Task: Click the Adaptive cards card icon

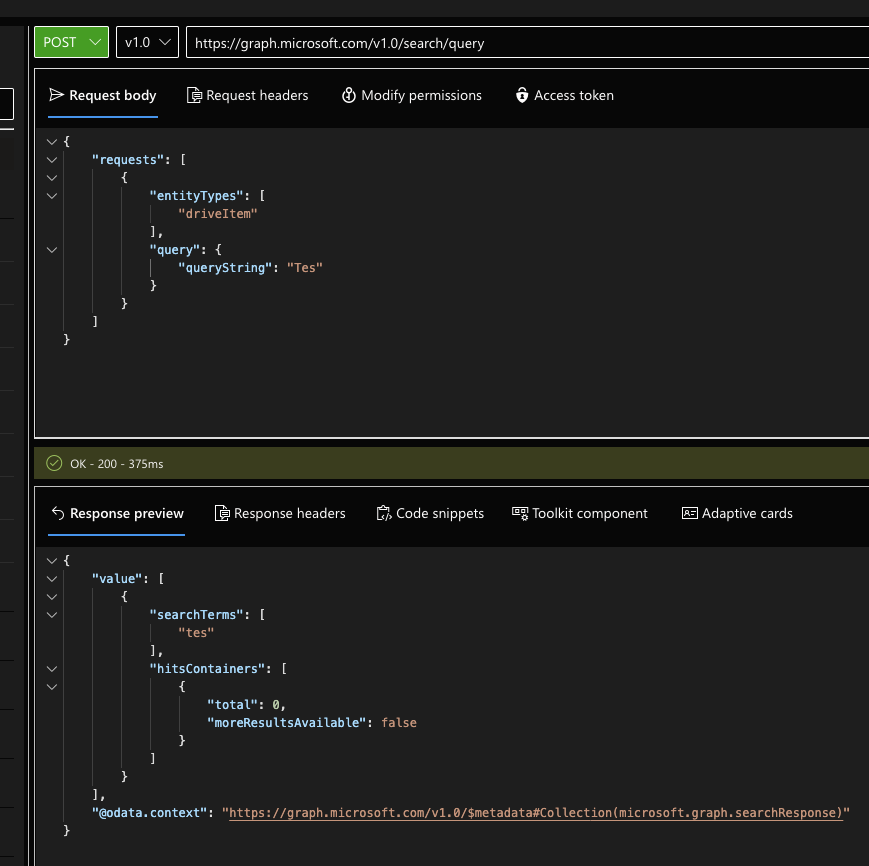Action: coord(689,514)
